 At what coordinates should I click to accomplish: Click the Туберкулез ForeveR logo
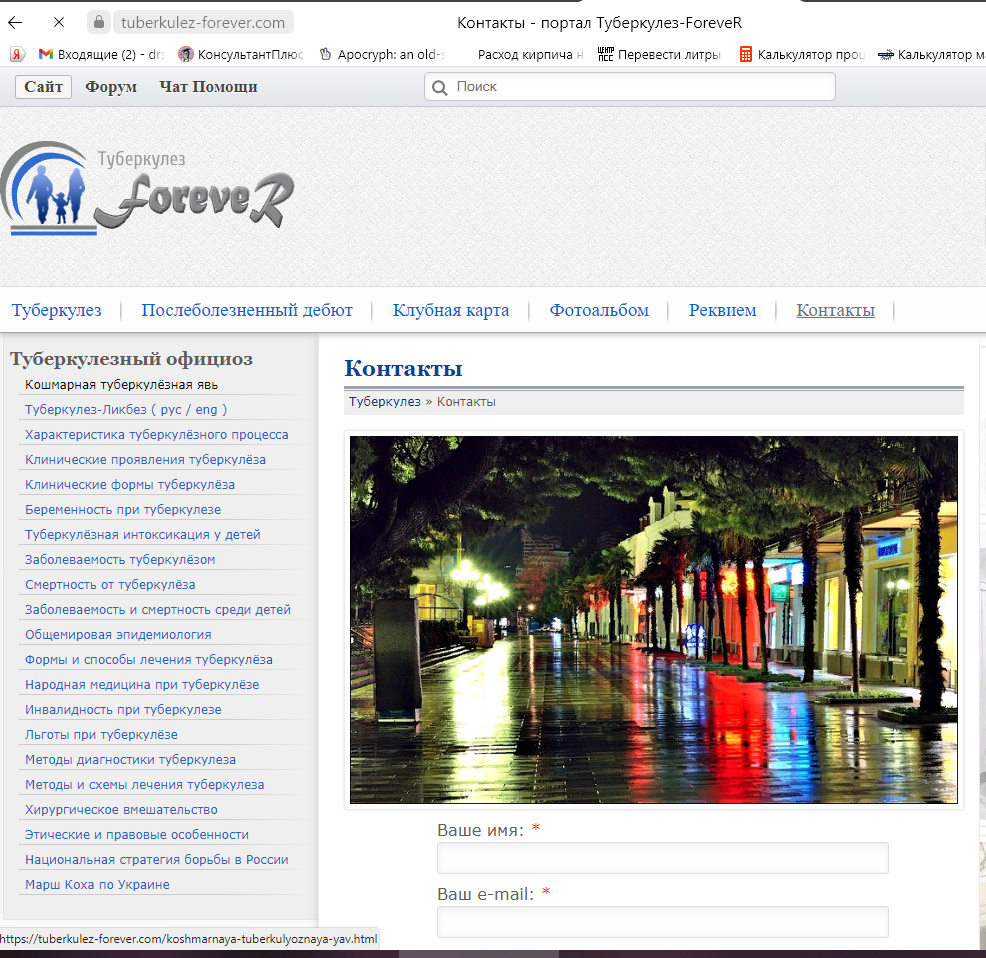(x=147, y=188)
